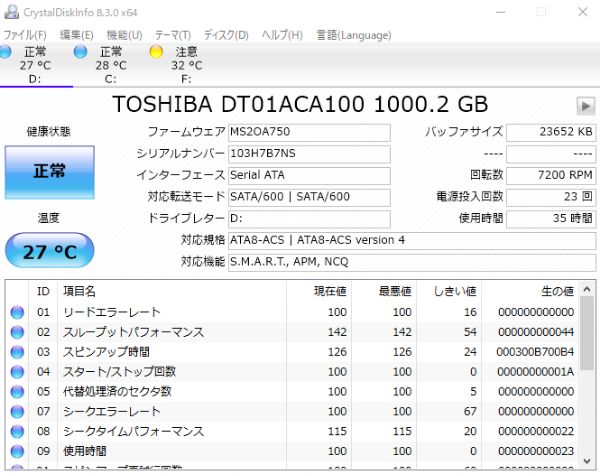Click the blue status circle for C: drive
Image resolution: width=600 pixels, height=474 pixels.
(80, 52)
